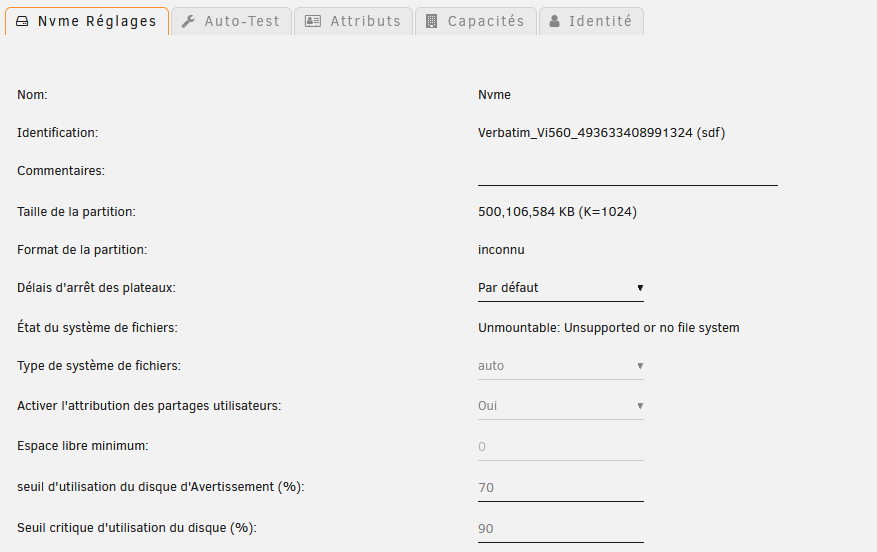877x552 pixels.
Task: Click the 'Espace libre minimum:' label
Action: 82,446
